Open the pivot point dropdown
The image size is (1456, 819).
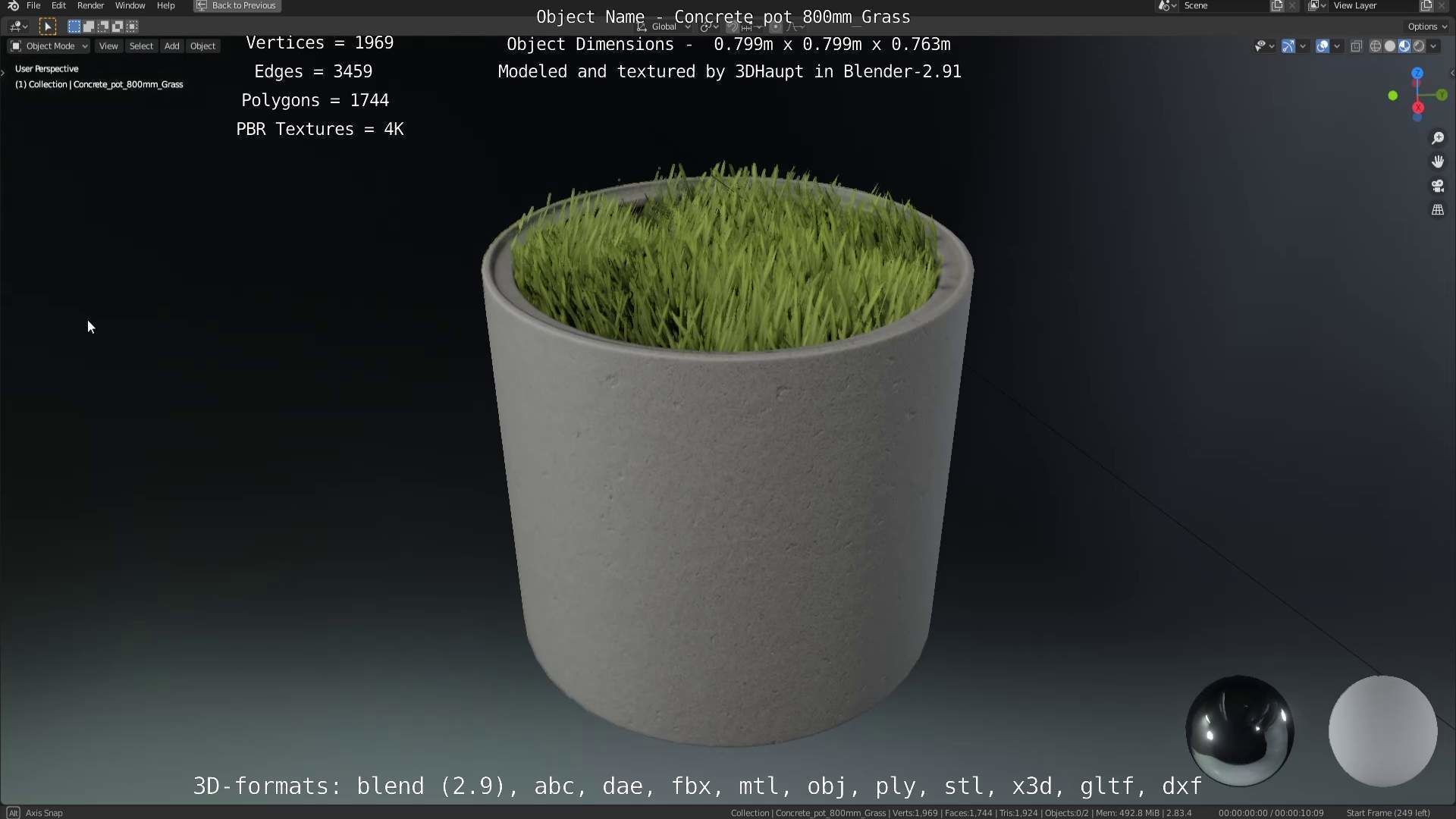point(709,27)
